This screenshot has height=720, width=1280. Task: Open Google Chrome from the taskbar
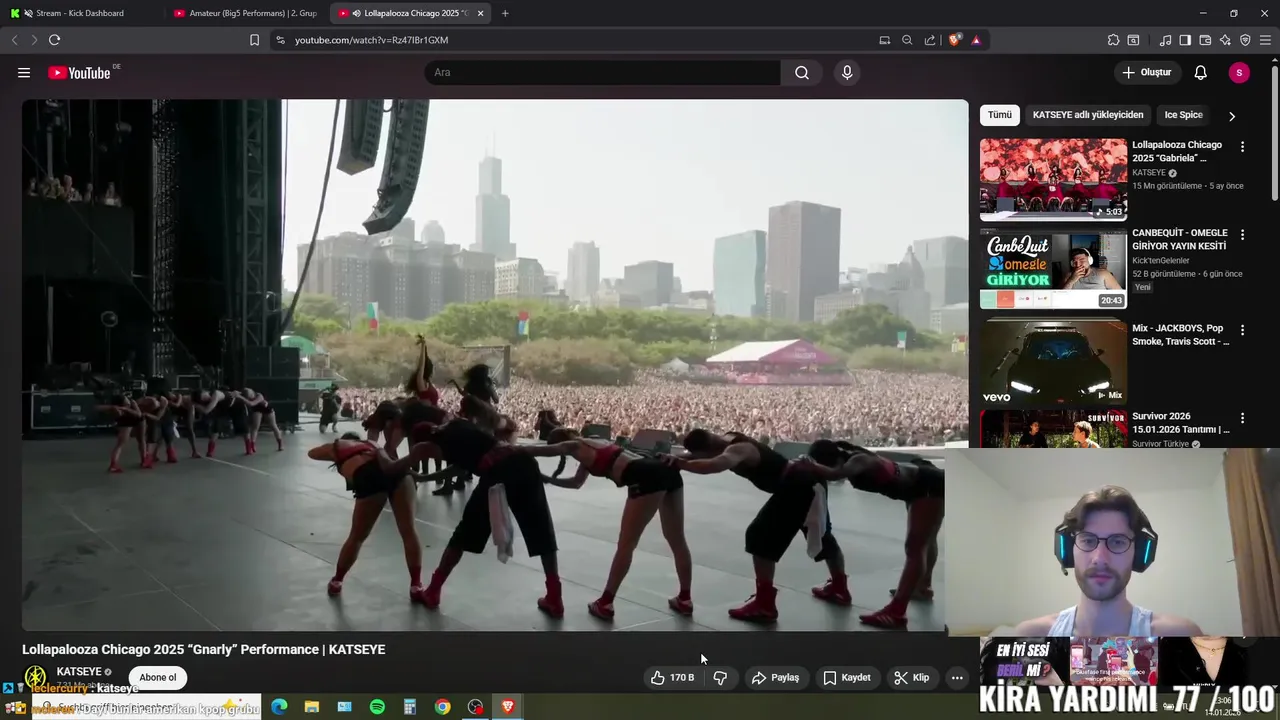click(442, 707)
